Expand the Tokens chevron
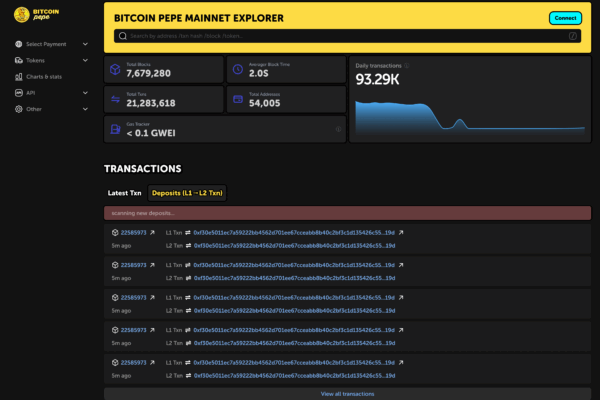600x400 pixels. 85,60
